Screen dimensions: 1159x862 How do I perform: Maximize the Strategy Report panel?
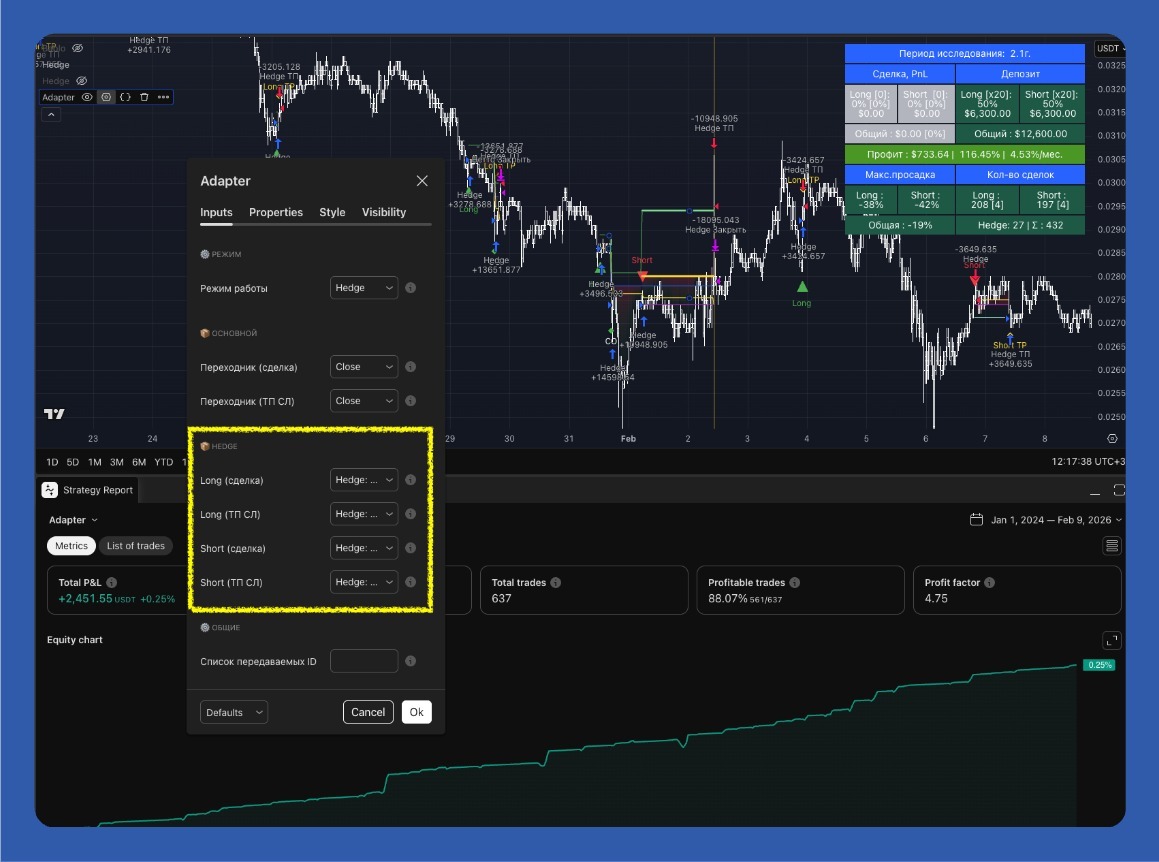(x=1118, y=490)
